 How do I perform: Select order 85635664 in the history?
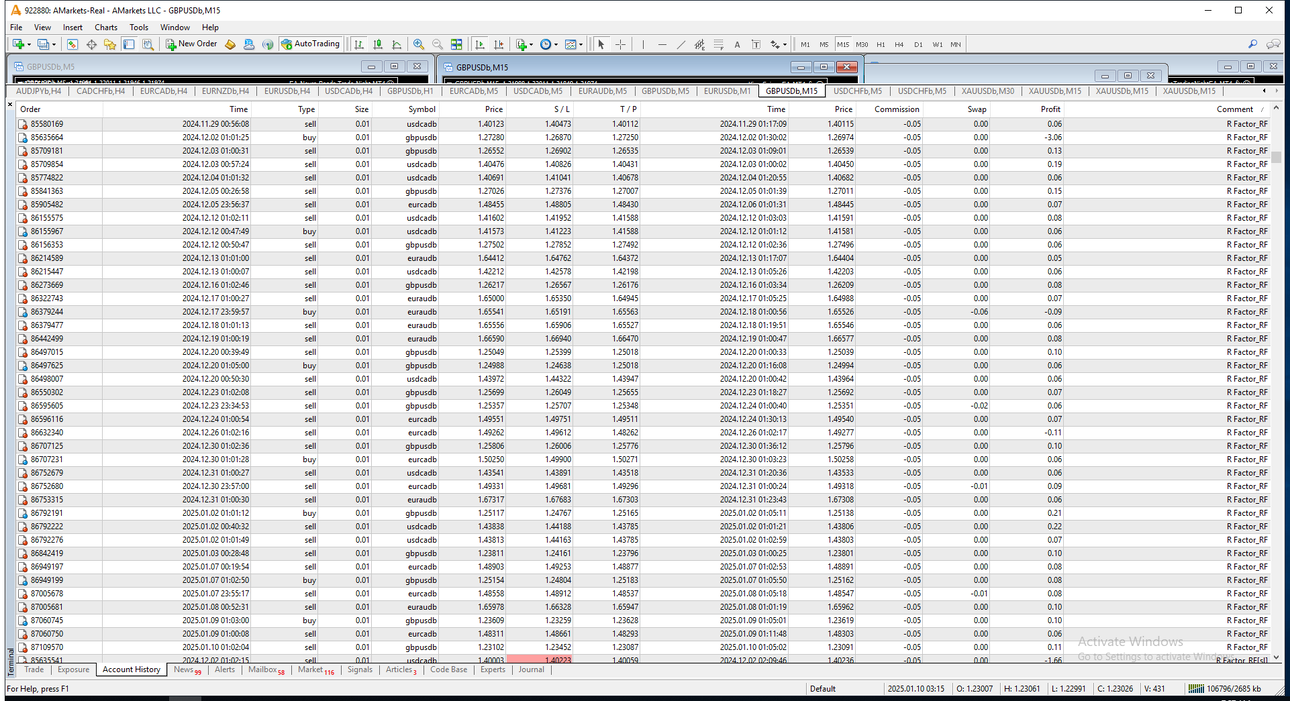pos(644,137)
